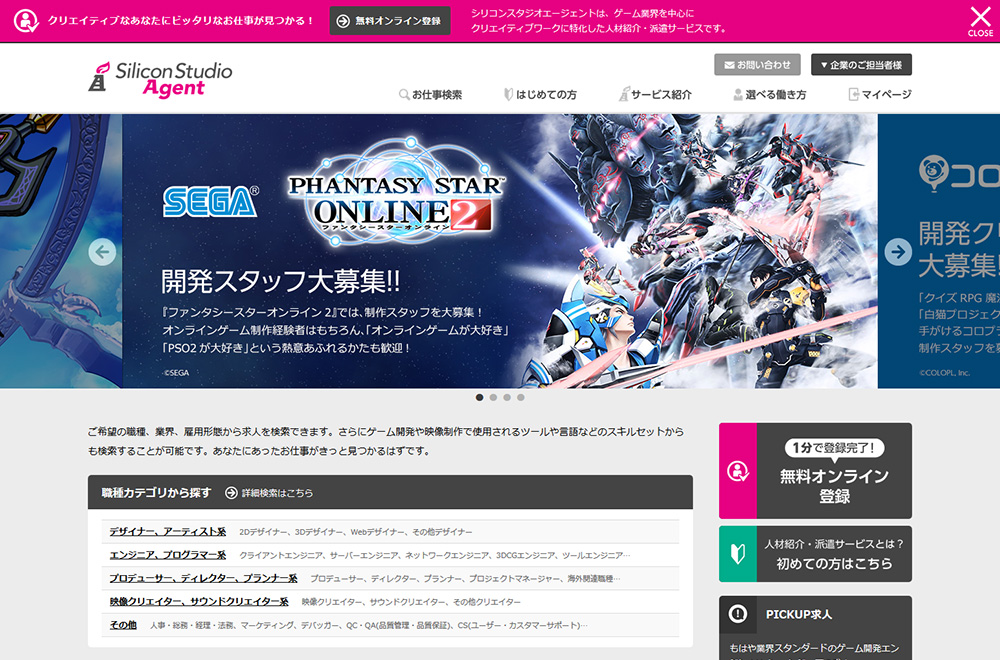Open その他 job category

click(122, 625)
